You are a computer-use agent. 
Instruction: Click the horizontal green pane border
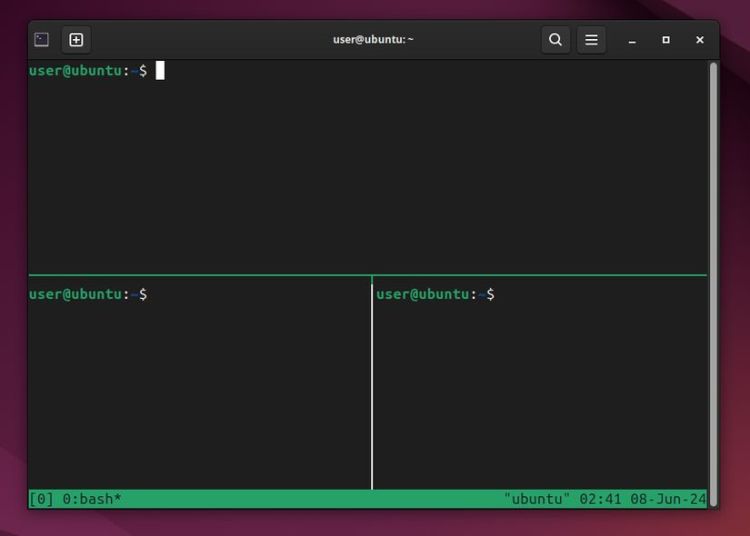[x=200, y=275]
